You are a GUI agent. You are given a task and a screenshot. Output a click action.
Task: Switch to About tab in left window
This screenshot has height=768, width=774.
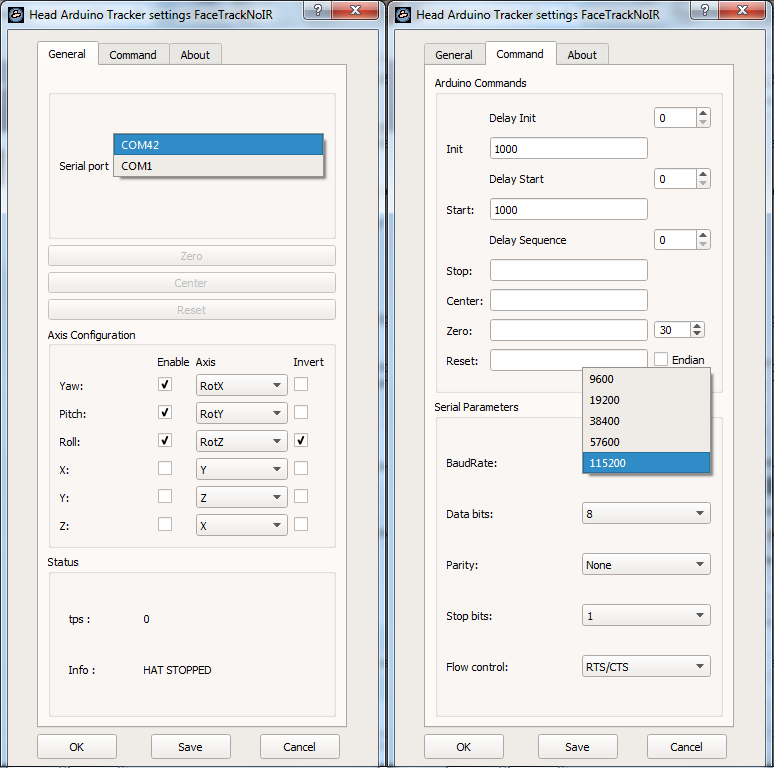tap(195, 55)
